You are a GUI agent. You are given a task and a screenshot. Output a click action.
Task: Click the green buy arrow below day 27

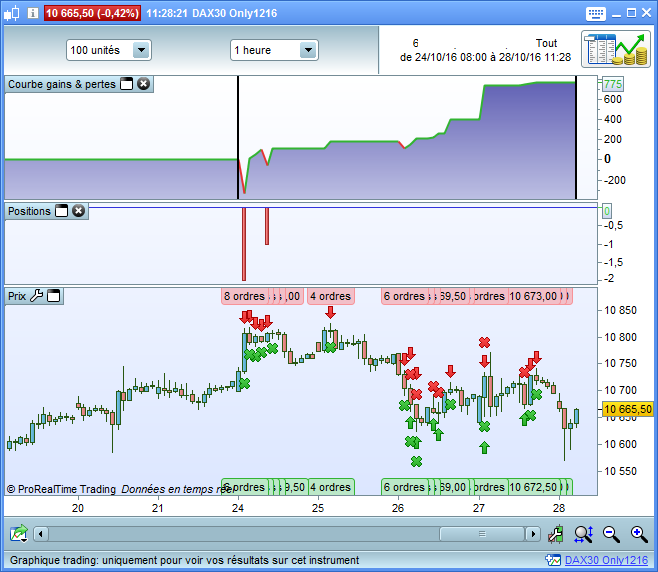click(x=484, y=447)
